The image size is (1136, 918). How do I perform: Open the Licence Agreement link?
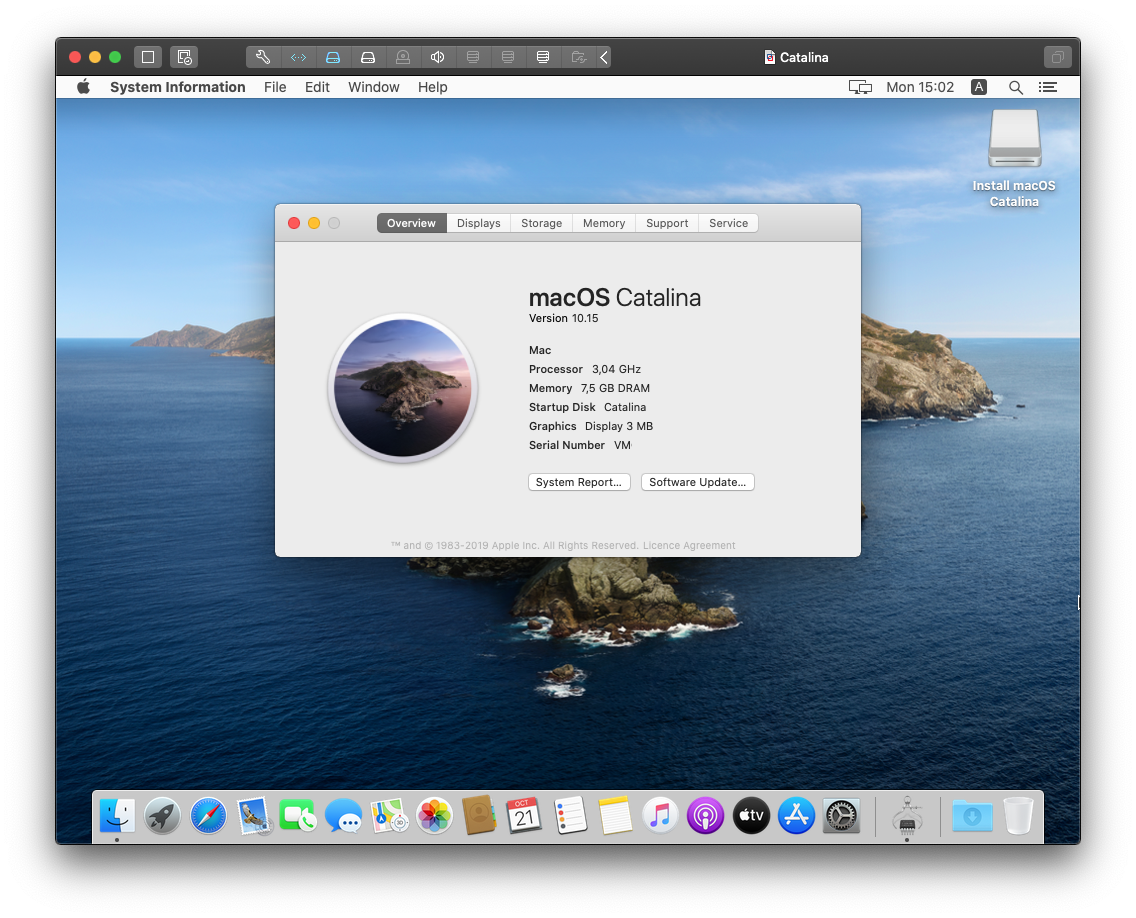tap(689, 546)
